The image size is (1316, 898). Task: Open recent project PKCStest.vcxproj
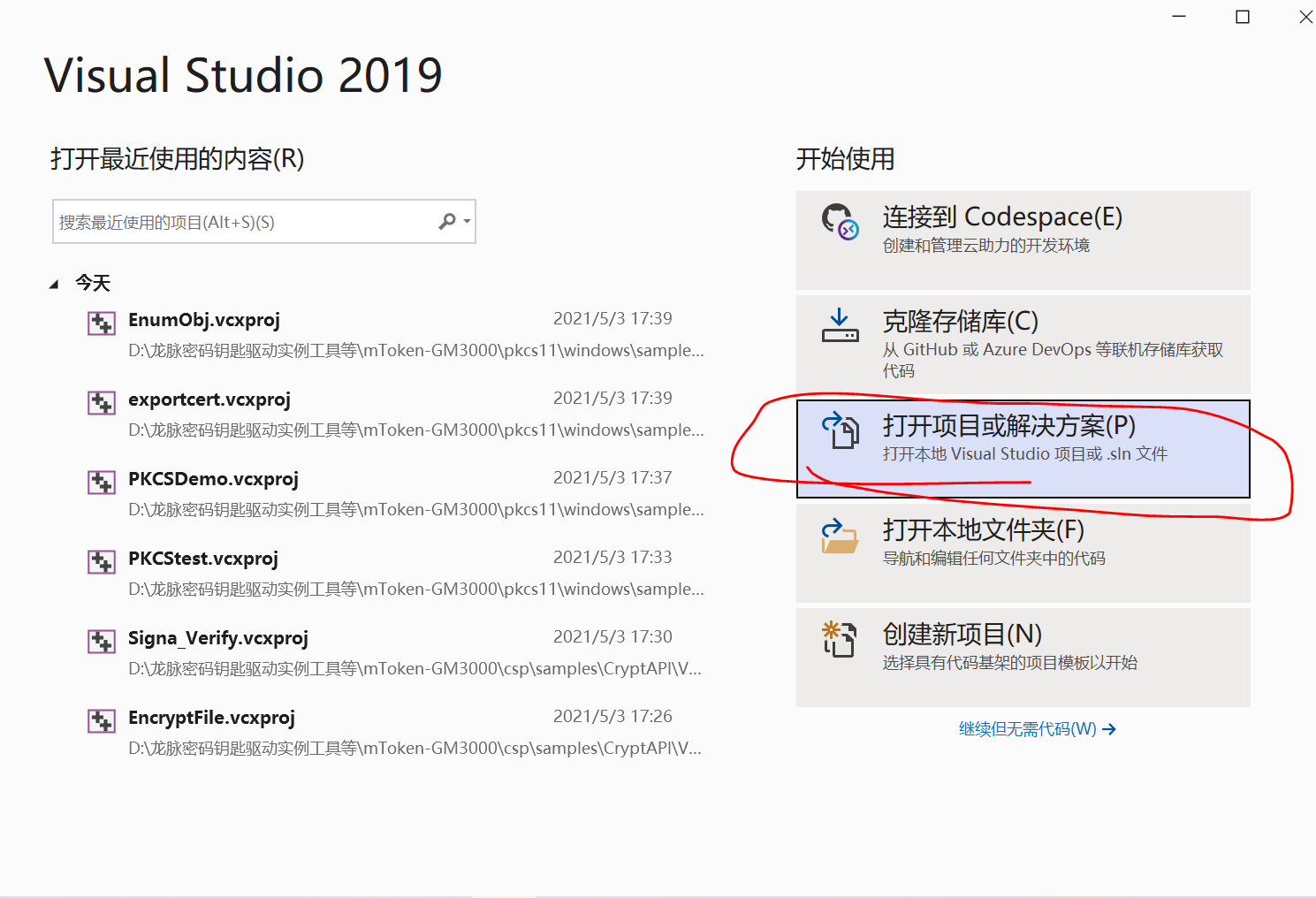398,574
